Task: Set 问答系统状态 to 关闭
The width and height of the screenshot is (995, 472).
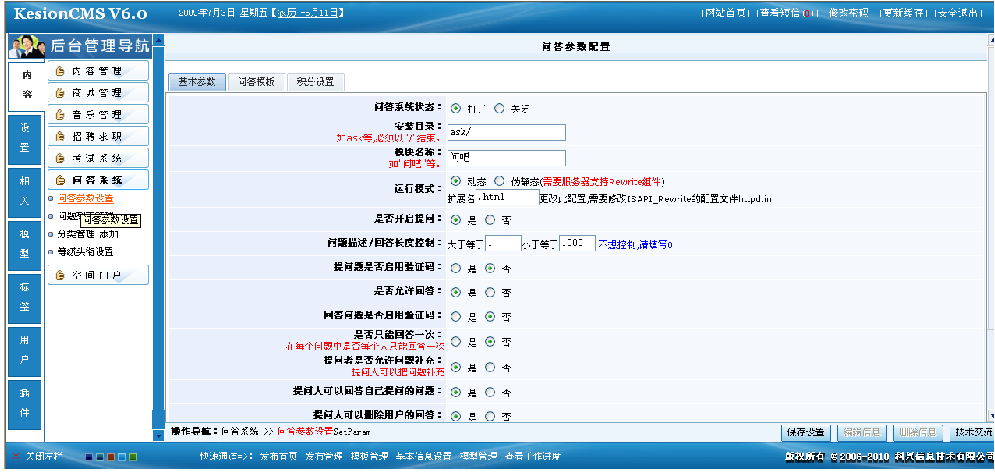Action: 499,108
